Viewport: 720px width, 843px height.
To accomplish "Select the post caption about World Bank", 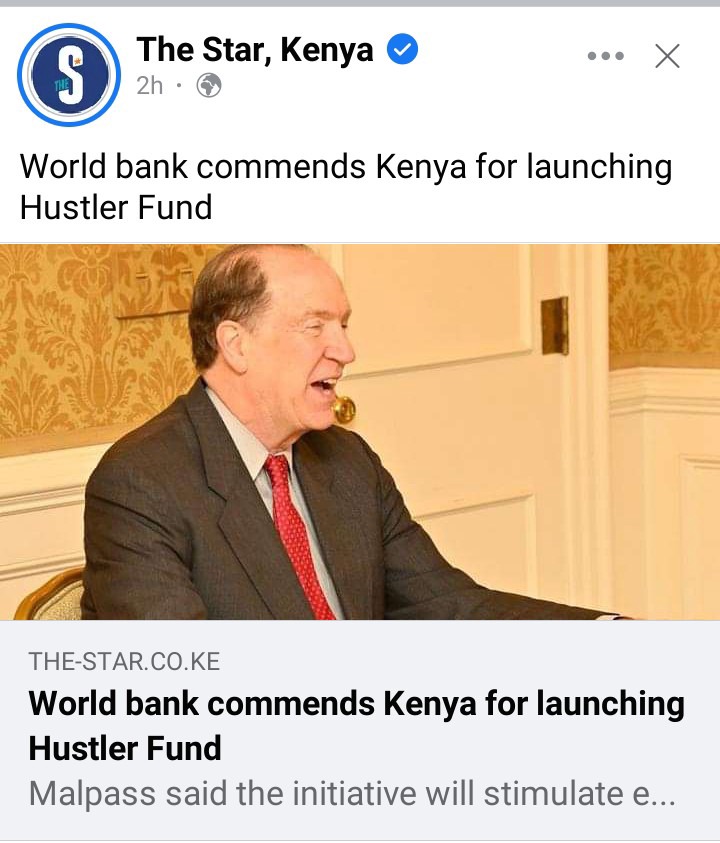I will coord(346,187).
